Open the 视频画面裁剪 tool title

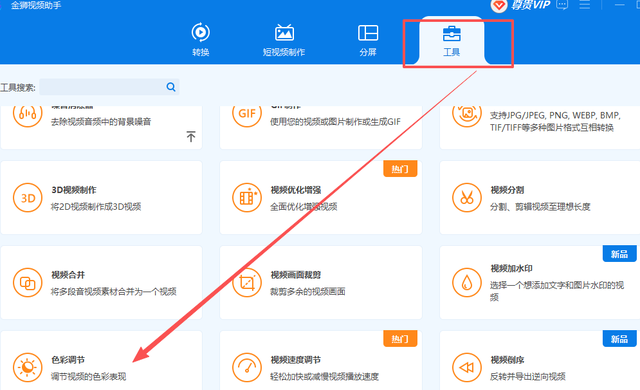296,275
